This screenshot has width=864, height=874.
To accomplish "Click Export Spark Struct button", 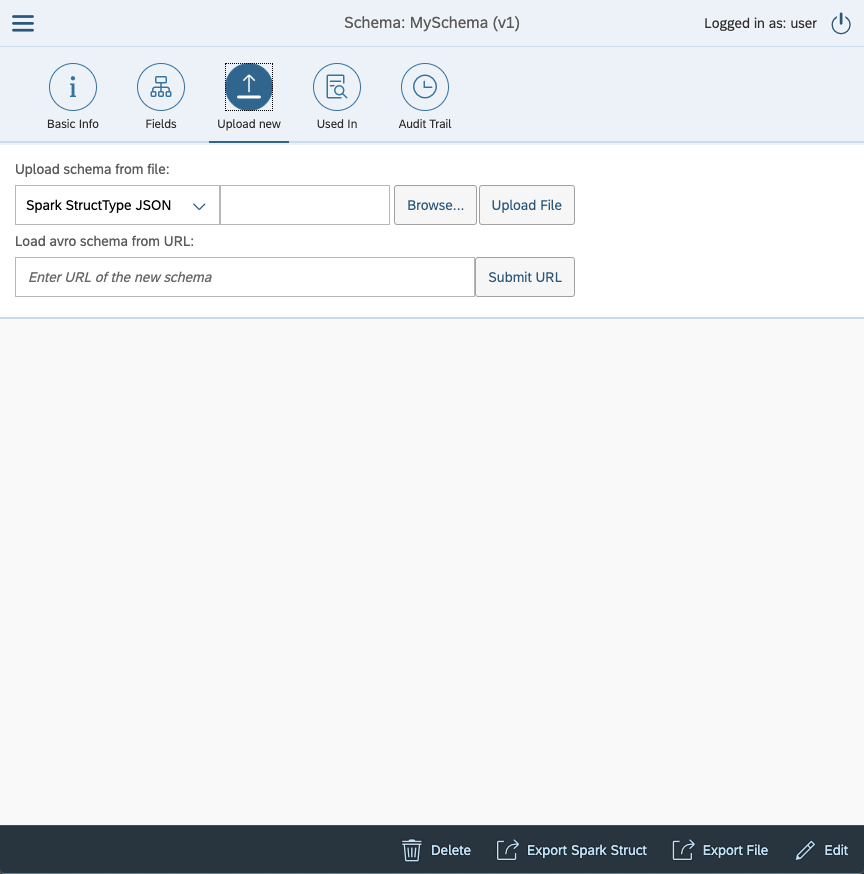I will (x=572, y=850).
